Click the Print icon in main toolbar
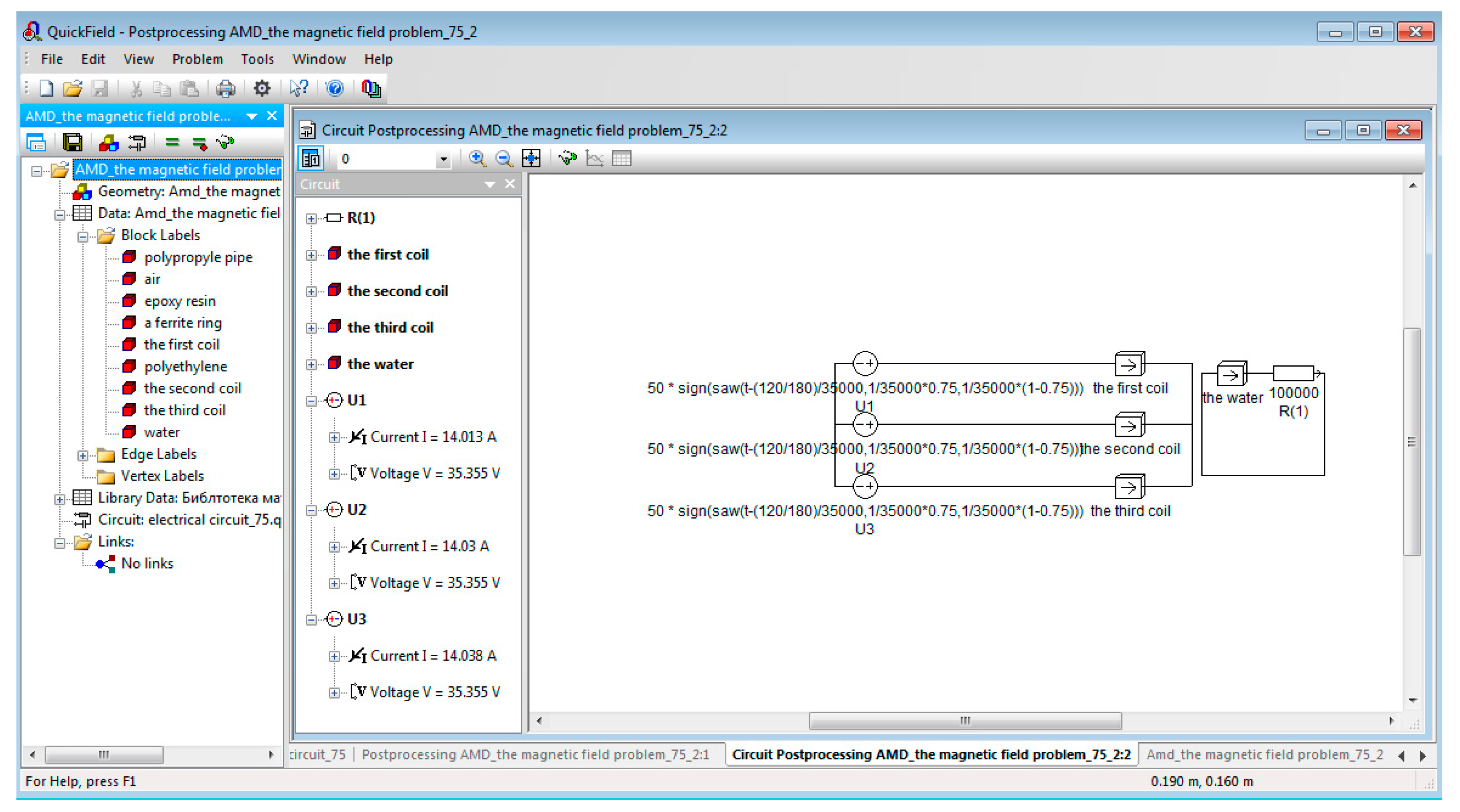This screenshot has height=812, width=1460. pyautogui.click(x=225, y=88)
